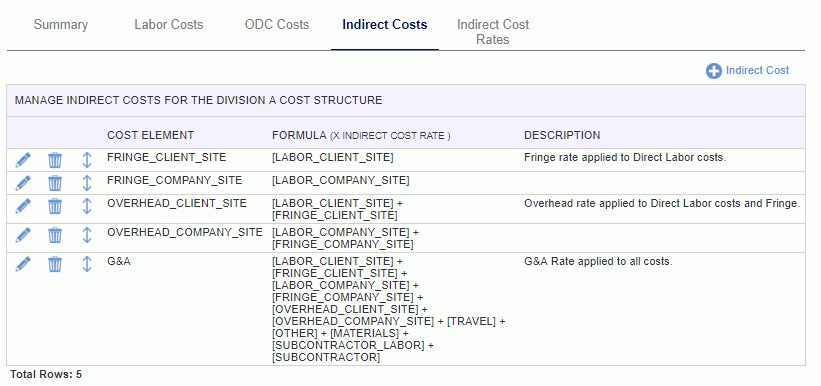This screenshot has height=386, width=821.
Task: Click reorder arrows for FRINGE_COMPANY_SITE
Action: point(87,183)
